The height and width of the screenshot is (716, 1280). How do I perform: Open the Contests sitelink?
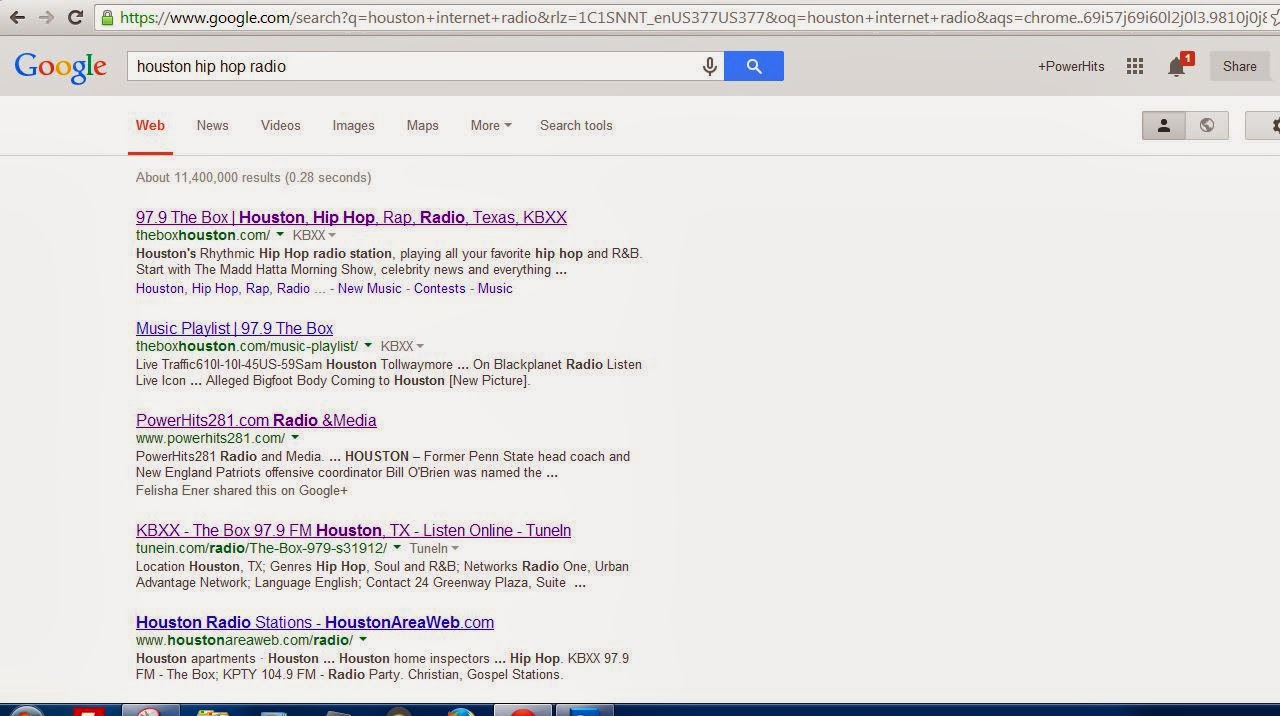[x=439, y=288]
